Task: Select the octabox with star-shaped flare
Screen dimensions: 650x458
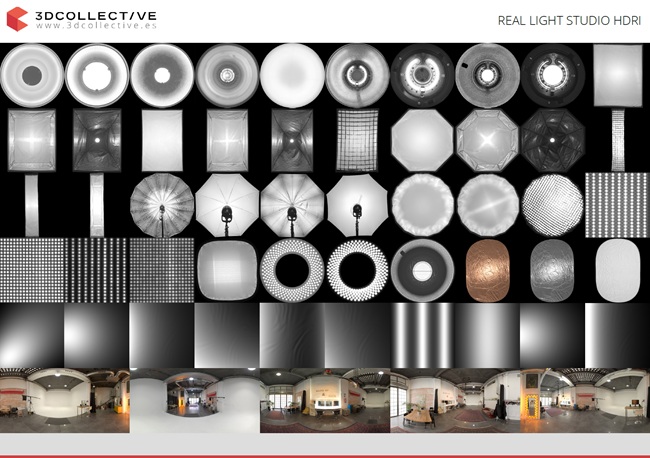Action: 487,140
